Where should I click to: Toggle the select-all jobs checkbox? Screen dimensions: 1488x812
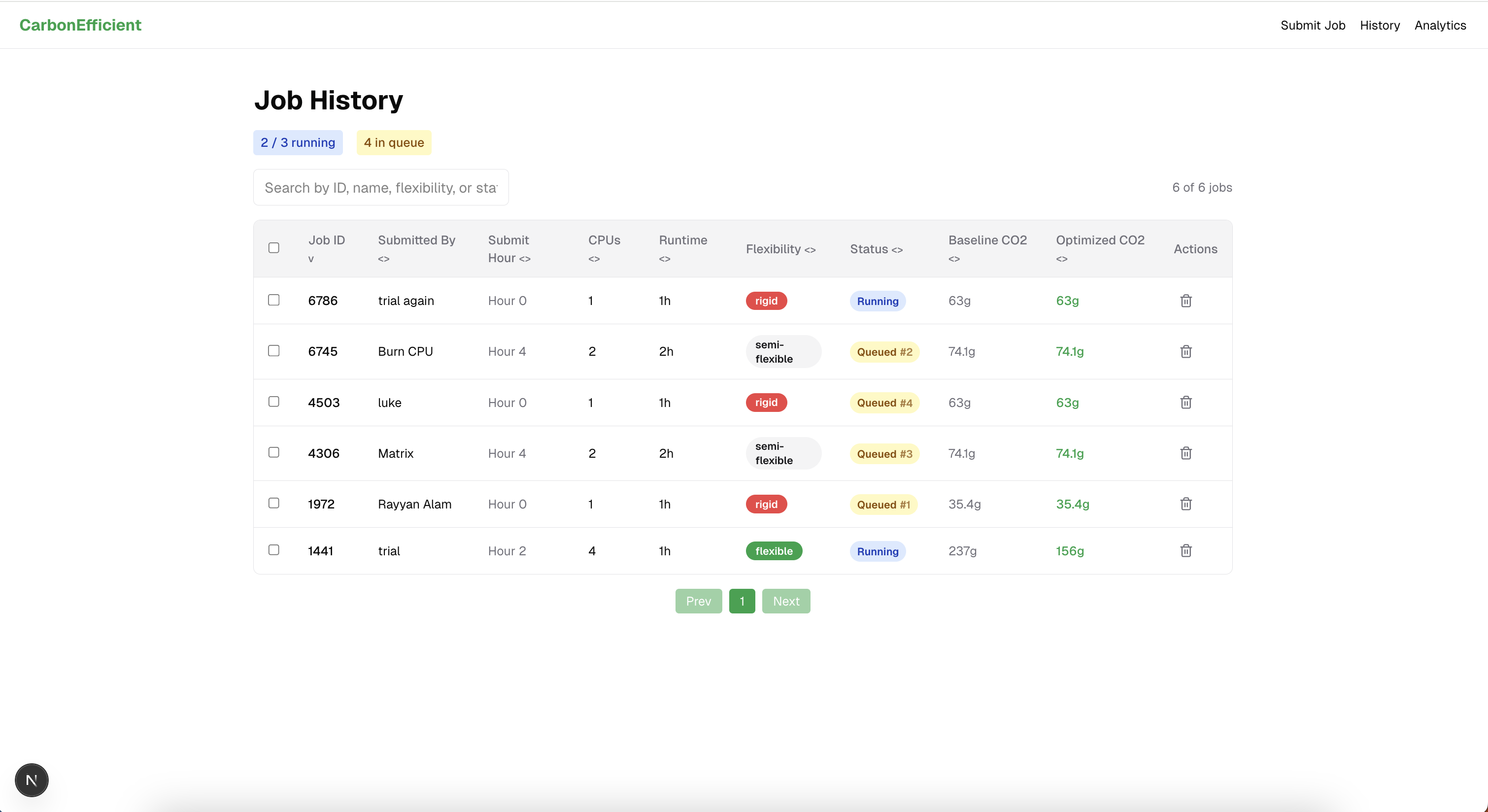(x=274, y=248)
